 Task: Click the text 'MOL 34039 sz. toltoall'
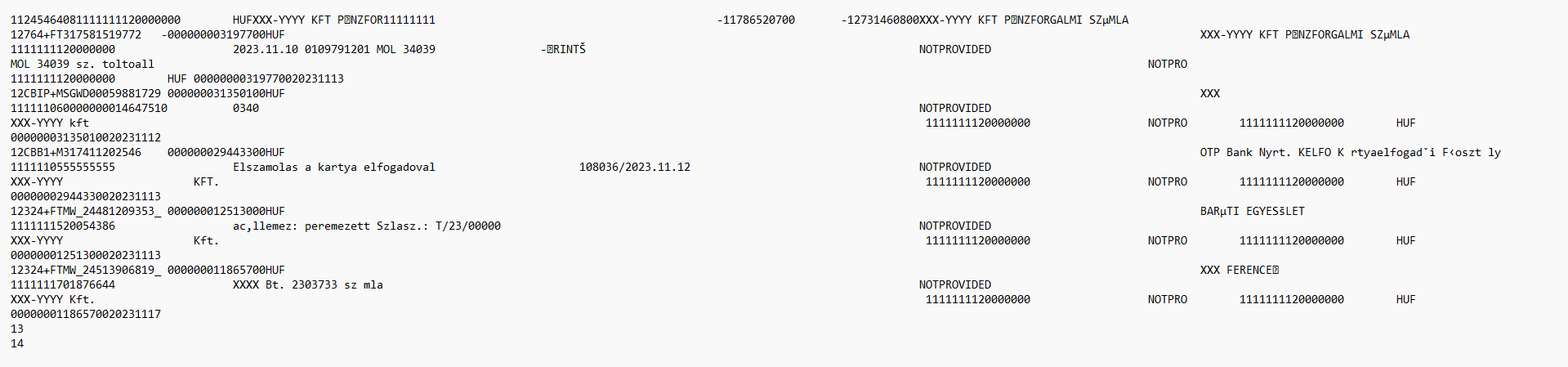coord(83,64)
